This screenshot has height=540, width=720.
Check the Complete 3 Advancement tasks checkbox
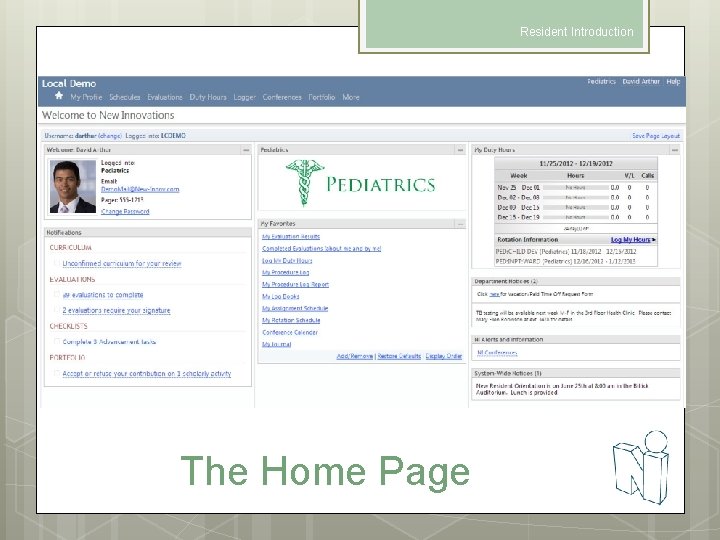pos(57,342)
